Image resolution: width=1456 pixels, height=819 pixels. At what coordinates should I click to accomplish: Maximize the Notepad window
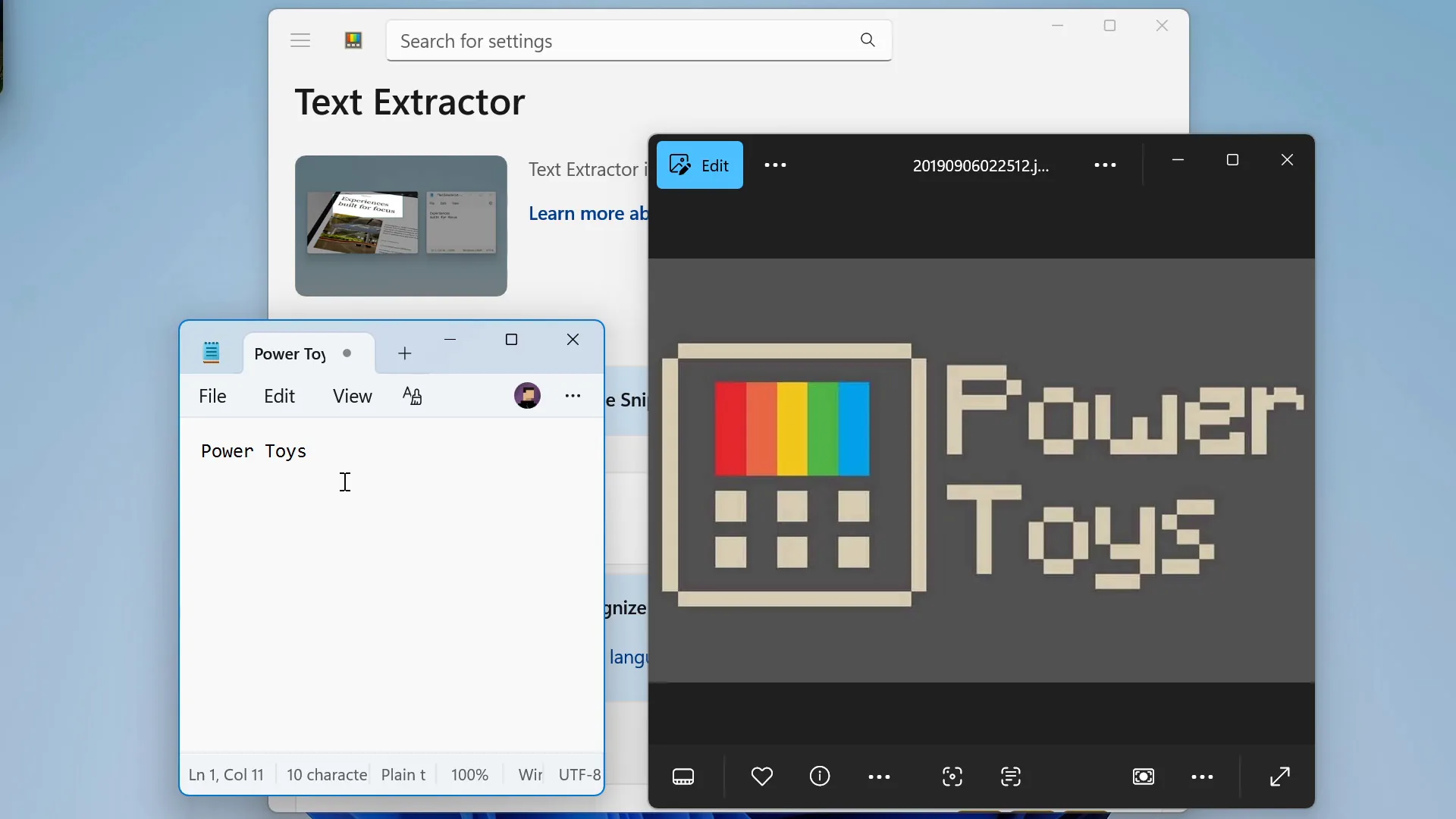tap(512, 340)
